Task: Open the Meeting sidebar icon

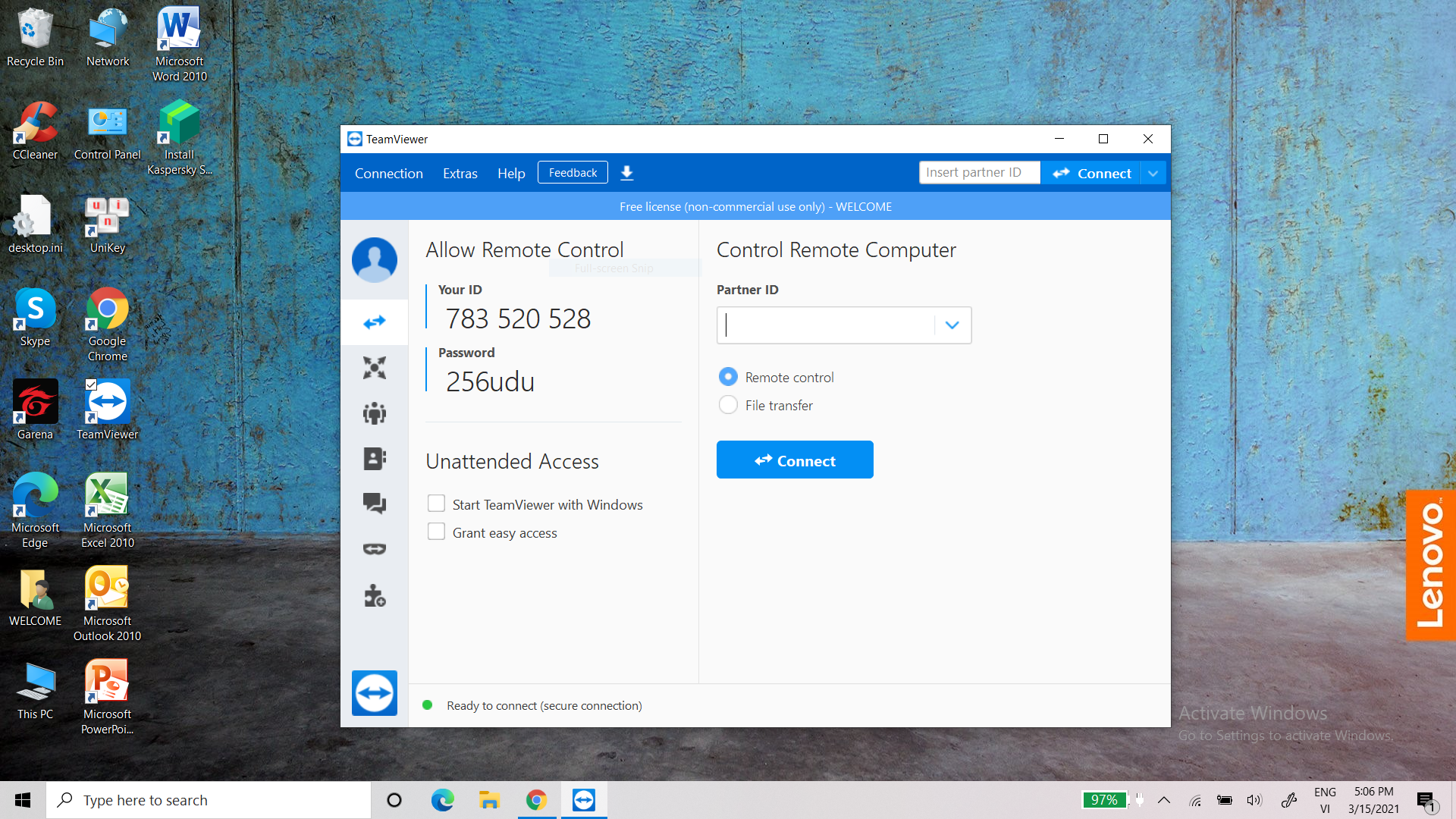Action: point(375,413)
